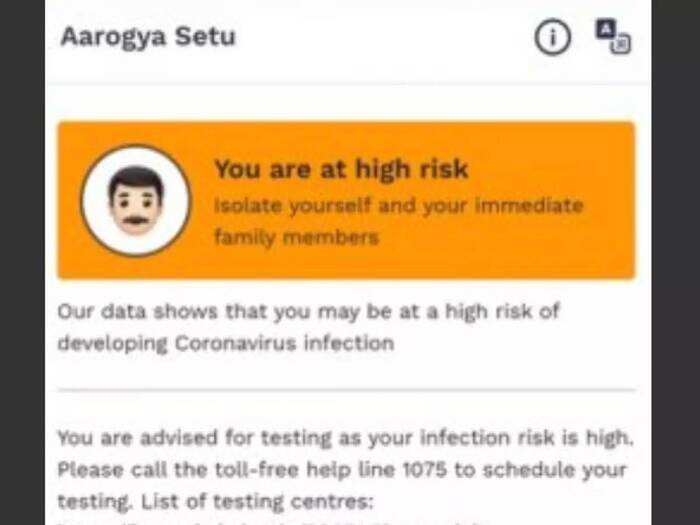Tap the 1075 helpline number
Viewport: 700px width, 525px height.
tap(425, 470)
